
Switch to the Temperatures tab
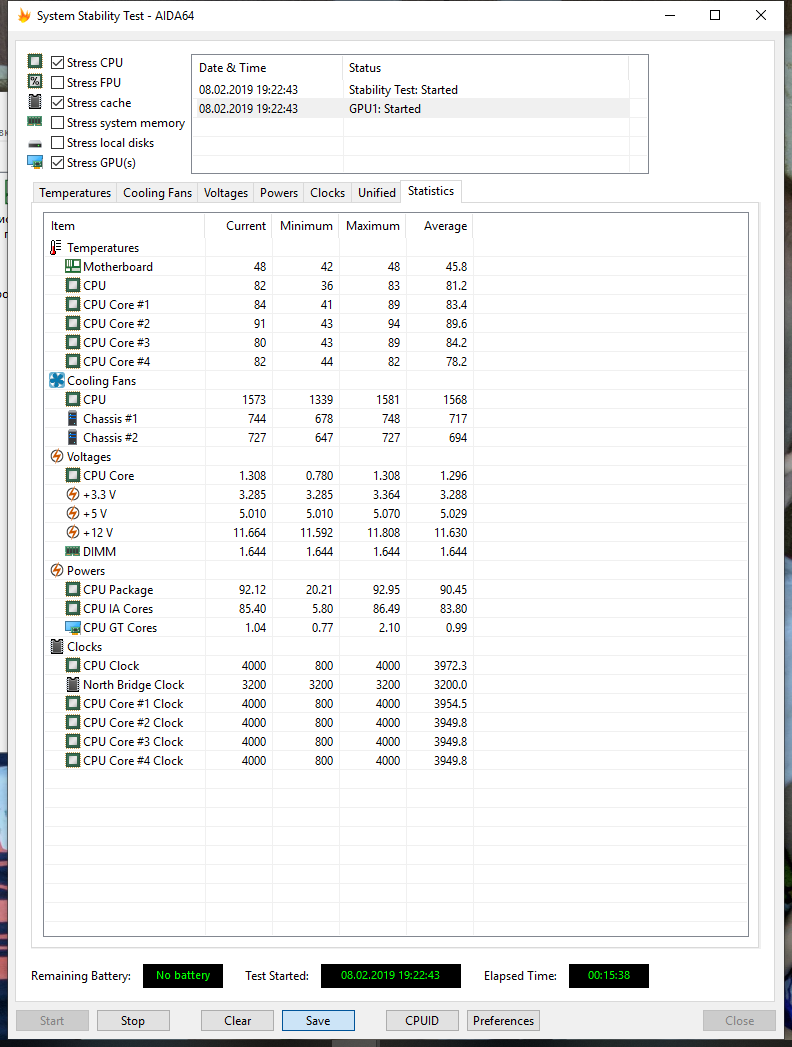coord(75,192)
